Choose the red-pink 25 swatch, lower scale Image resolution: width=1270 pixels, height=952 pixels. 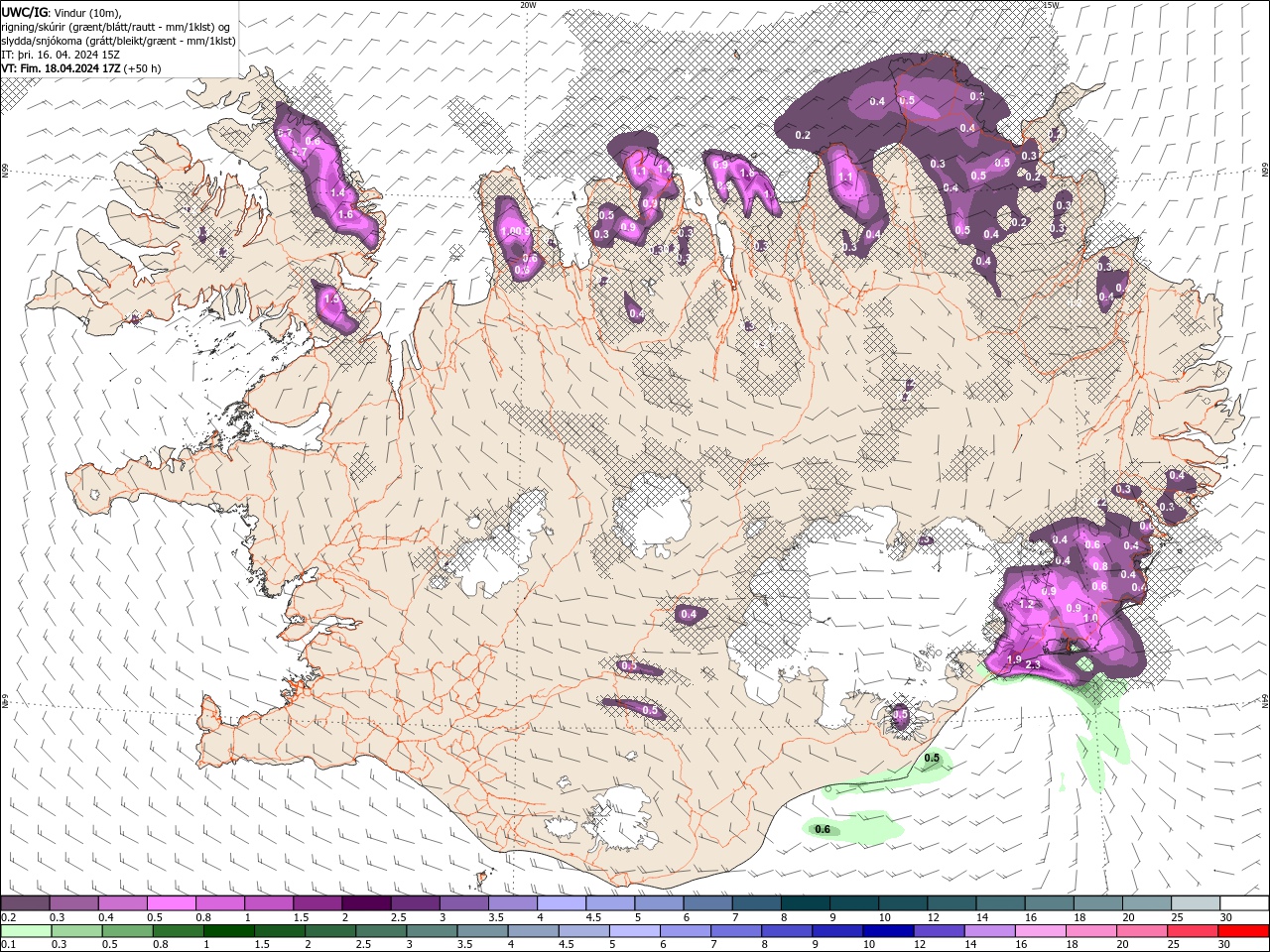coord(1192,931)
